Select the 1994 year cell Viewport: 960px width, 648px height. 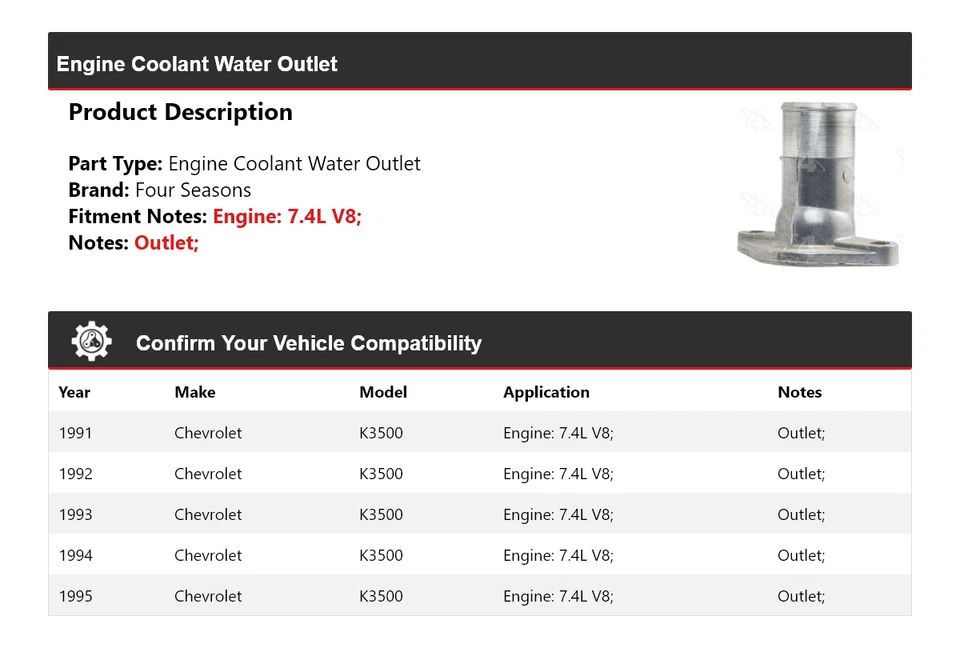[75, 556]
